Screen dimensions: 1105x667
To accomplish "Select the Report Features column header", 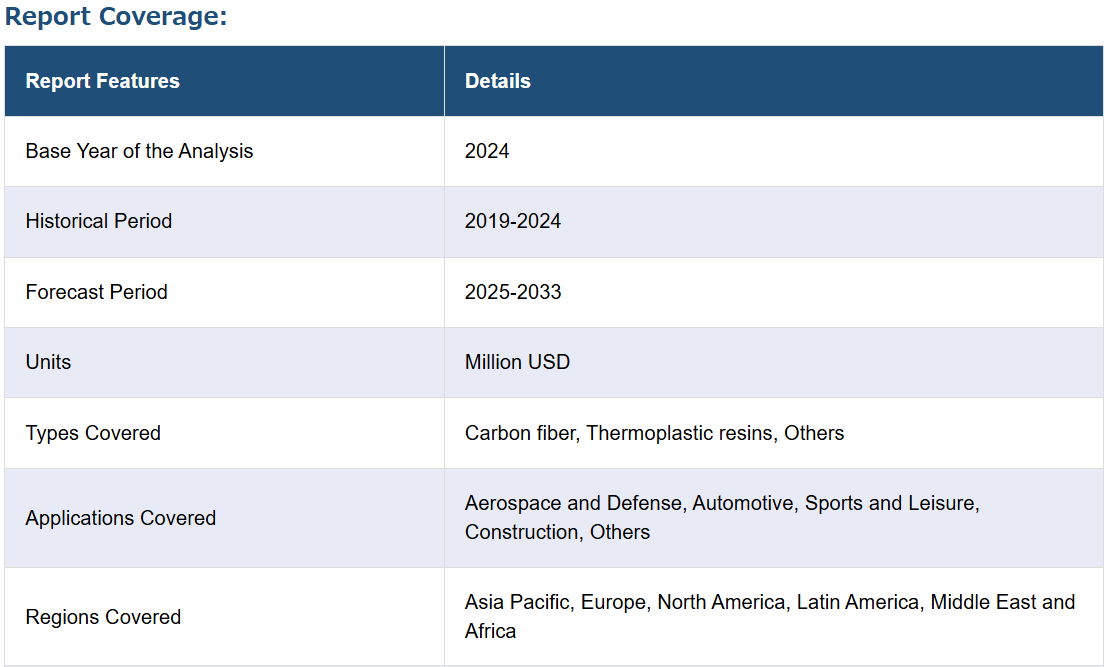I will point(103,81).
